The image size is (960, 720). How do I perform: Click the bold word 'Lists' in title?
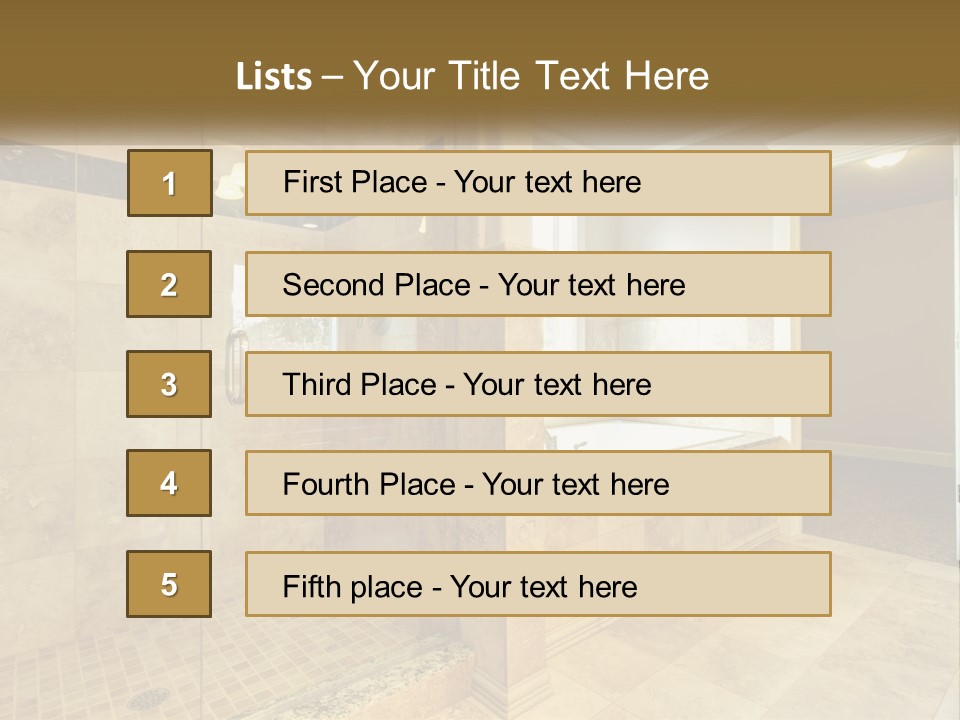tap(274, 77)
